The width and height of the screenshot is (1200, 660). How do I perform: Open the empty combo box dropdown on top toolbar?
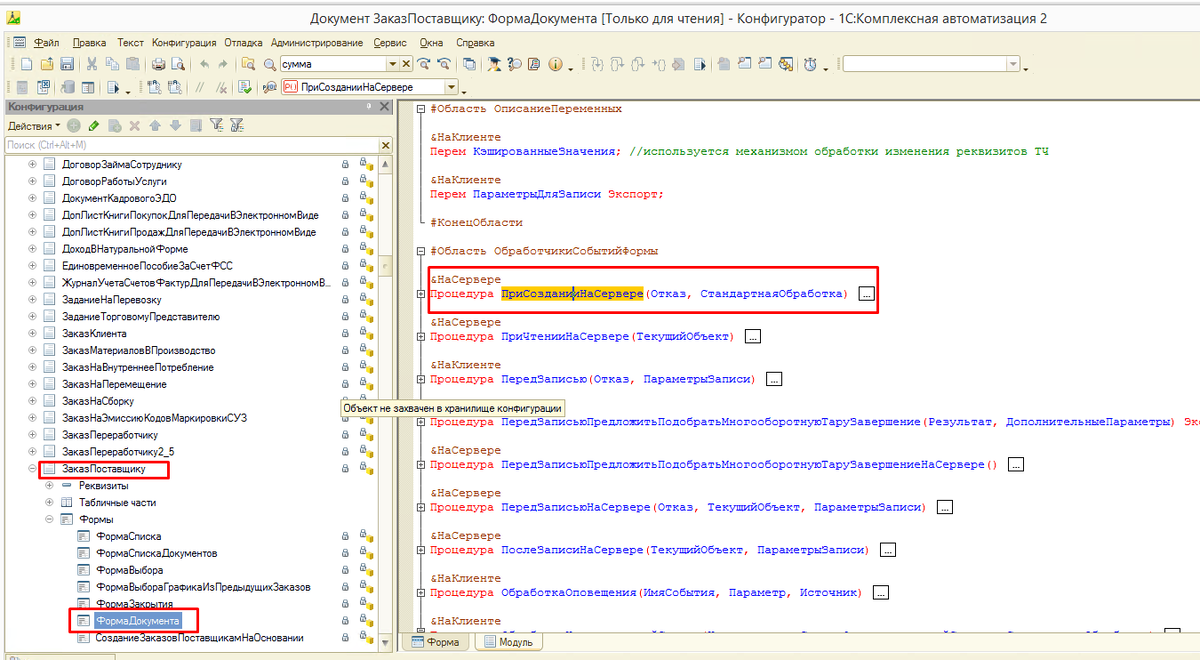[x=1013, y=64]
